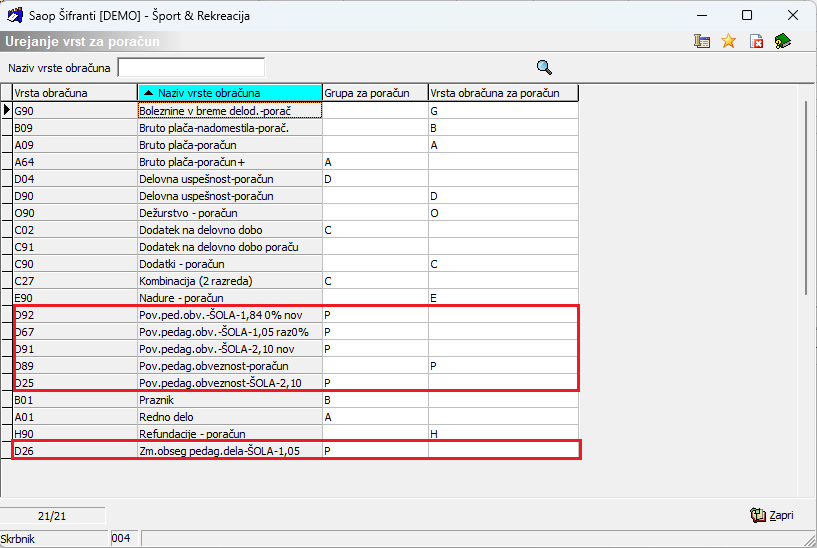Select the Boleznine v breme delod.-porač row
Viewport: 817px width, 548px height.
[230, 110]
